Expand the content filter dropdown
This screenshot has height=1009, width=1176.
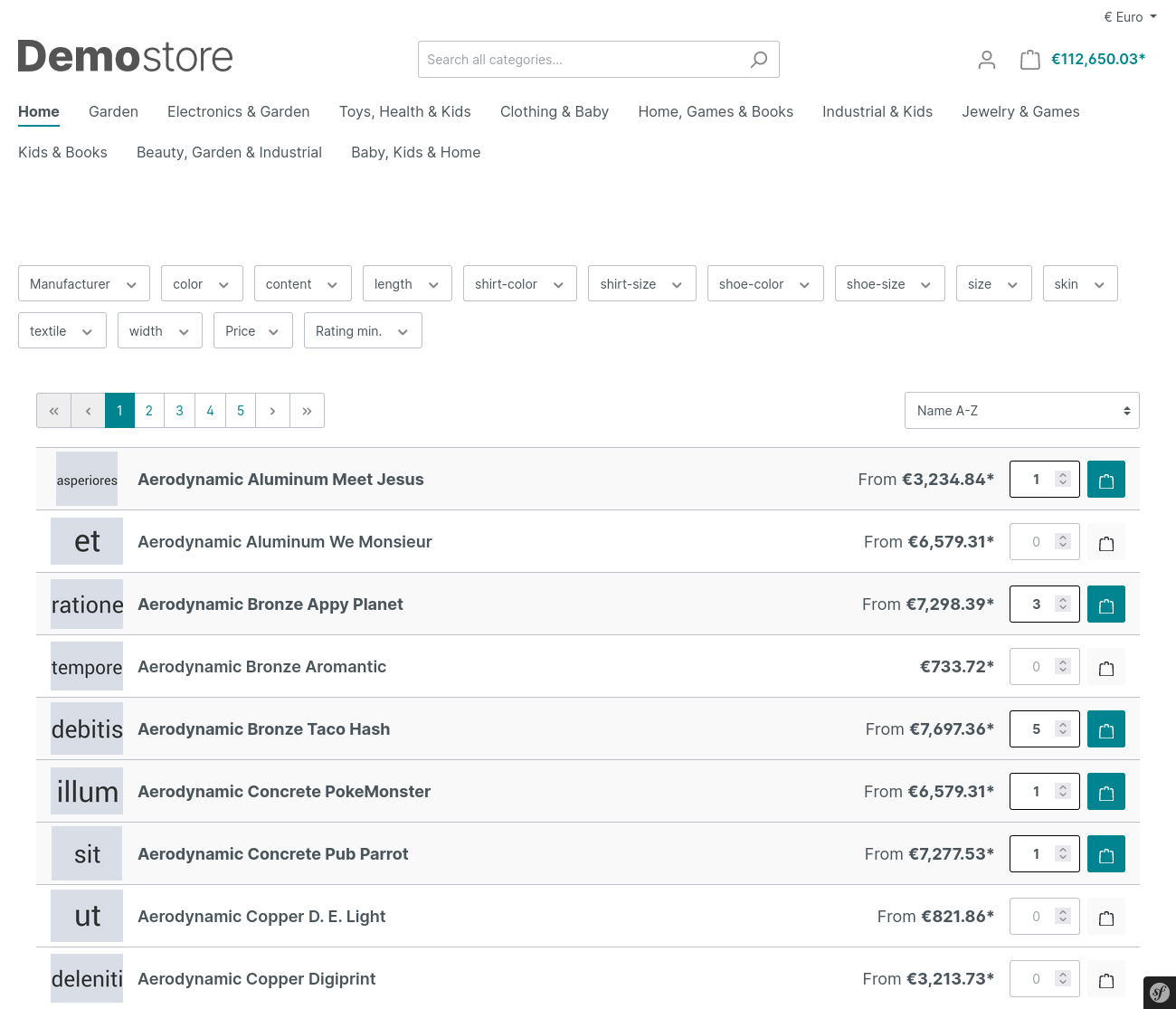click(x=303, y=283)
